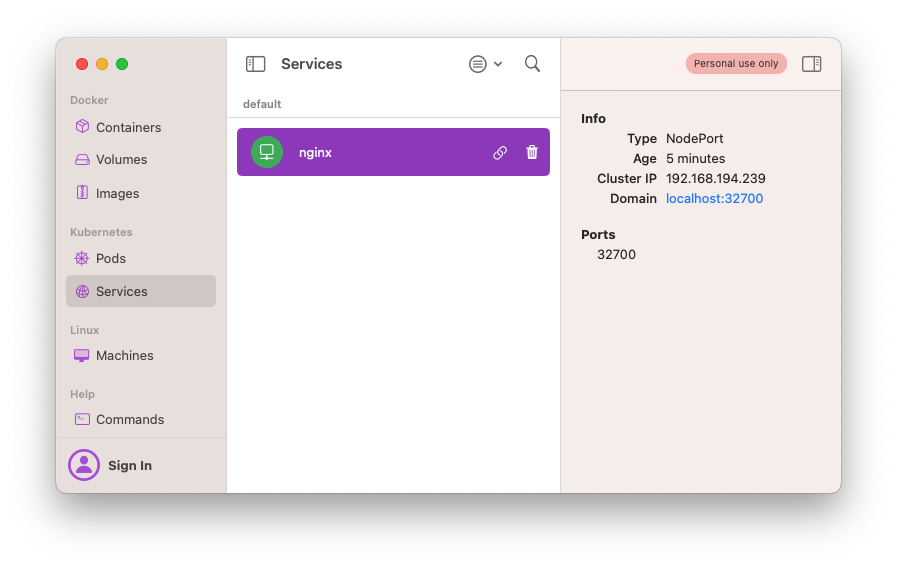The image size is (897, 567).
Task: Click the user avatar icon
Action: pos(84,465)
